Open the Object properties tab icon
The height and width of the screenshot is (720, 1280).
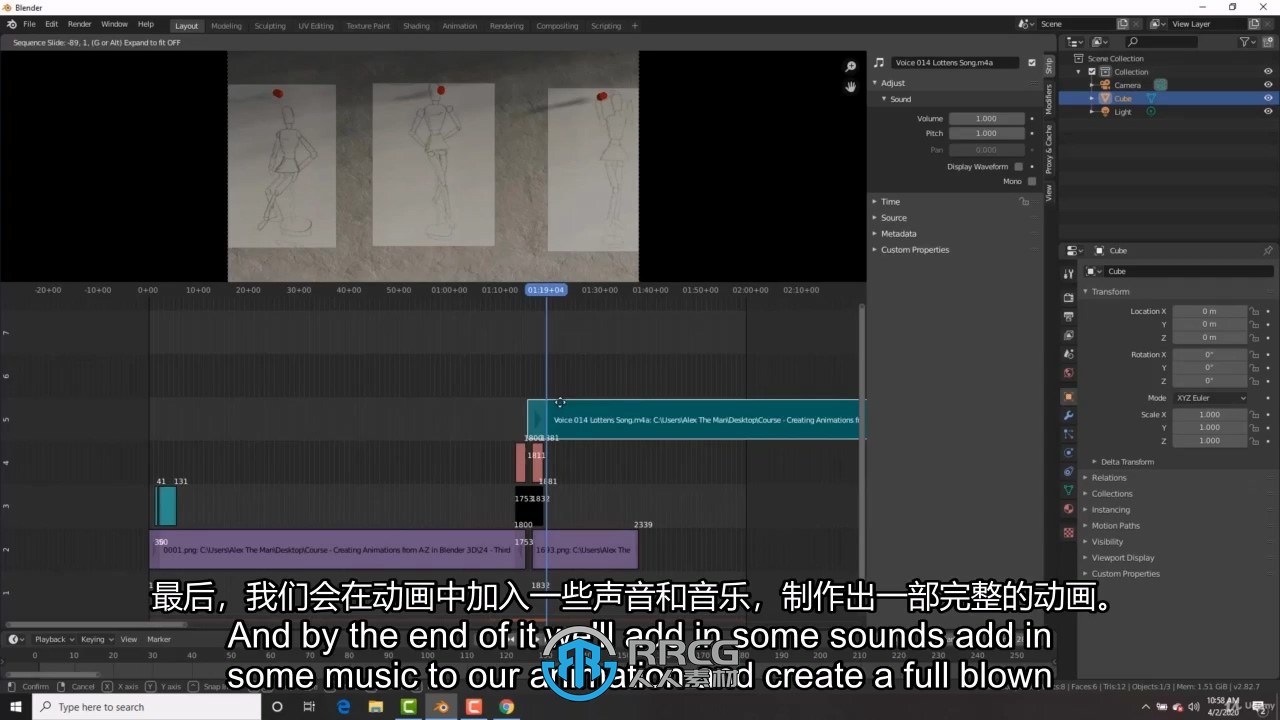point(1068,397)
